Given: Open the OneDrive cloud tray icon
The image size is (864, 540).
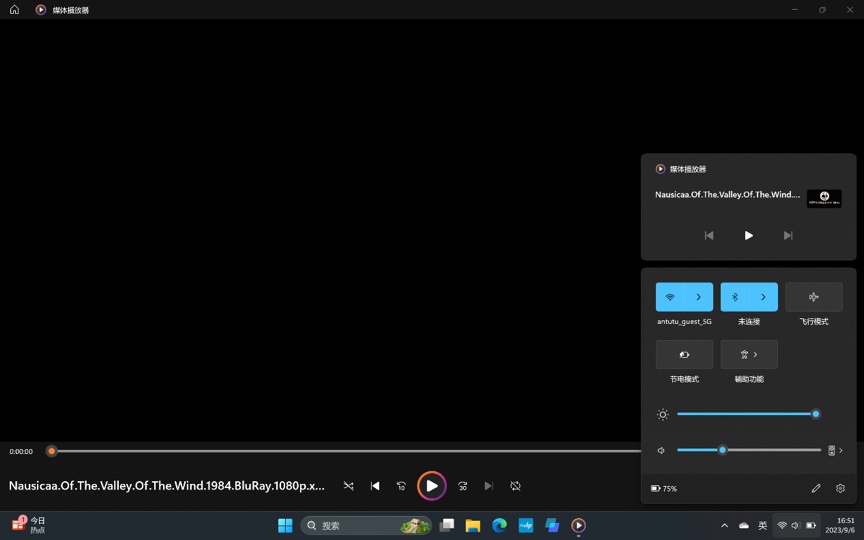Looking at the screenshot, I should [744, 526].
